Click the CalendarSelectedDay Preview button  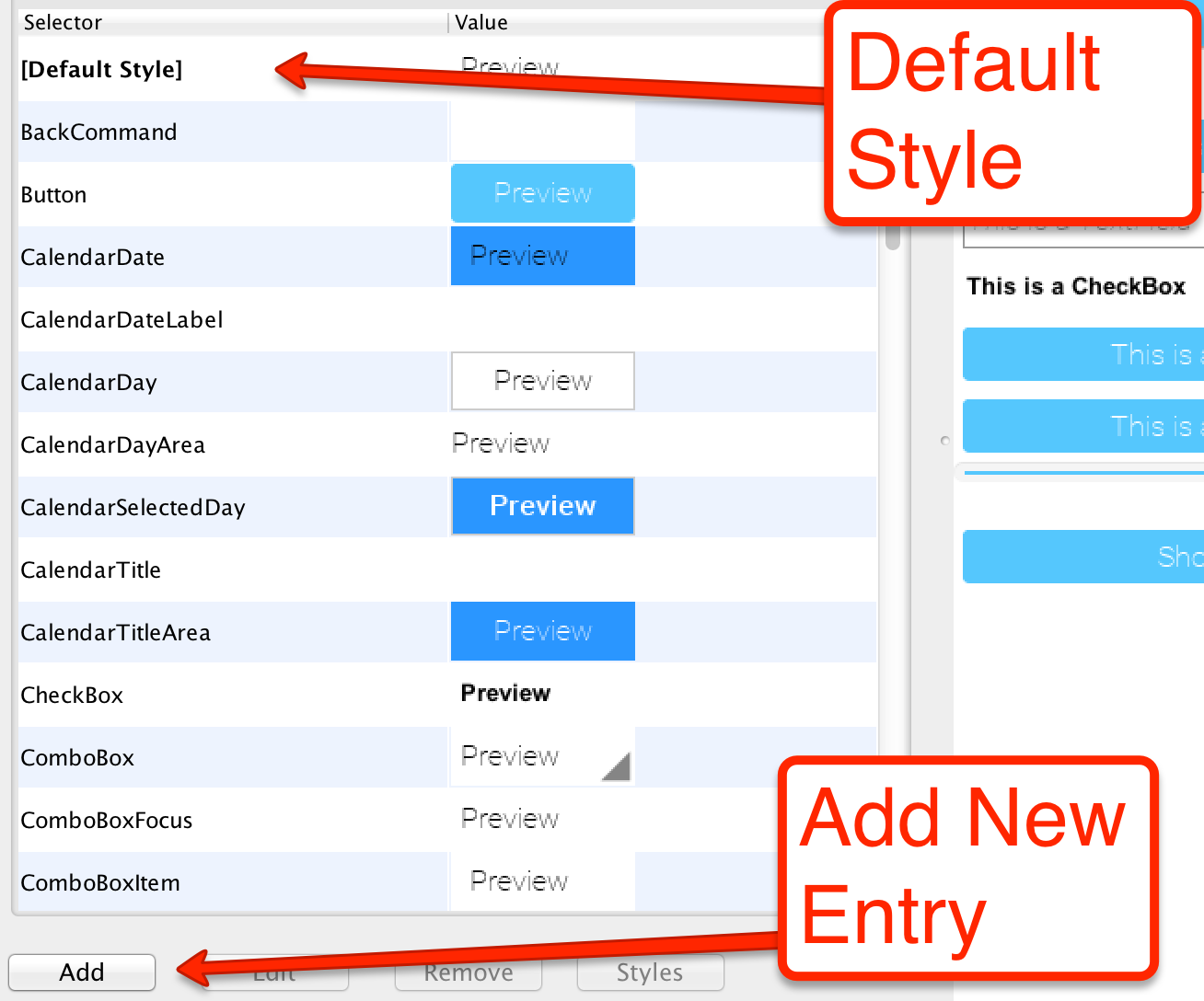coord(542,506)
